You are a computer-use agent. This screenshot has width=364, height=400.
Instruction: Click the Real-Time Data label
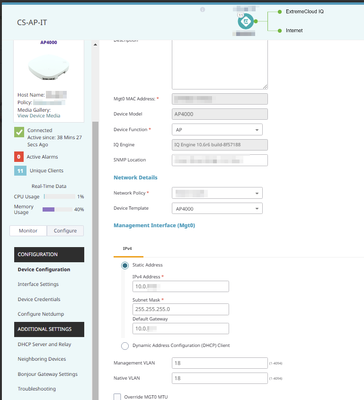click(49, 186)
